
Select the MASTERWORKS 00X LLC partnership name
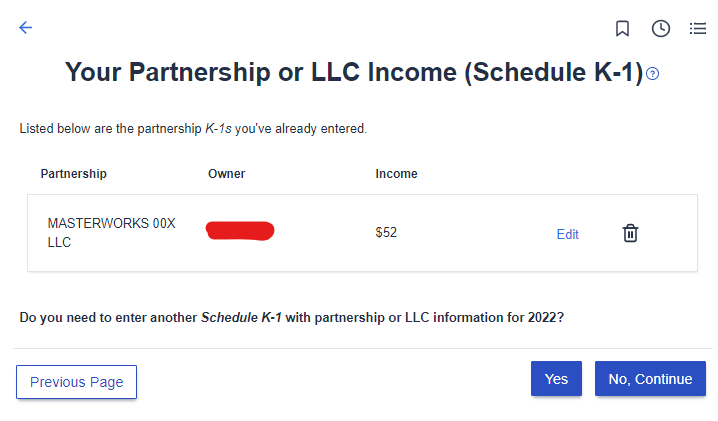point(111,233)
